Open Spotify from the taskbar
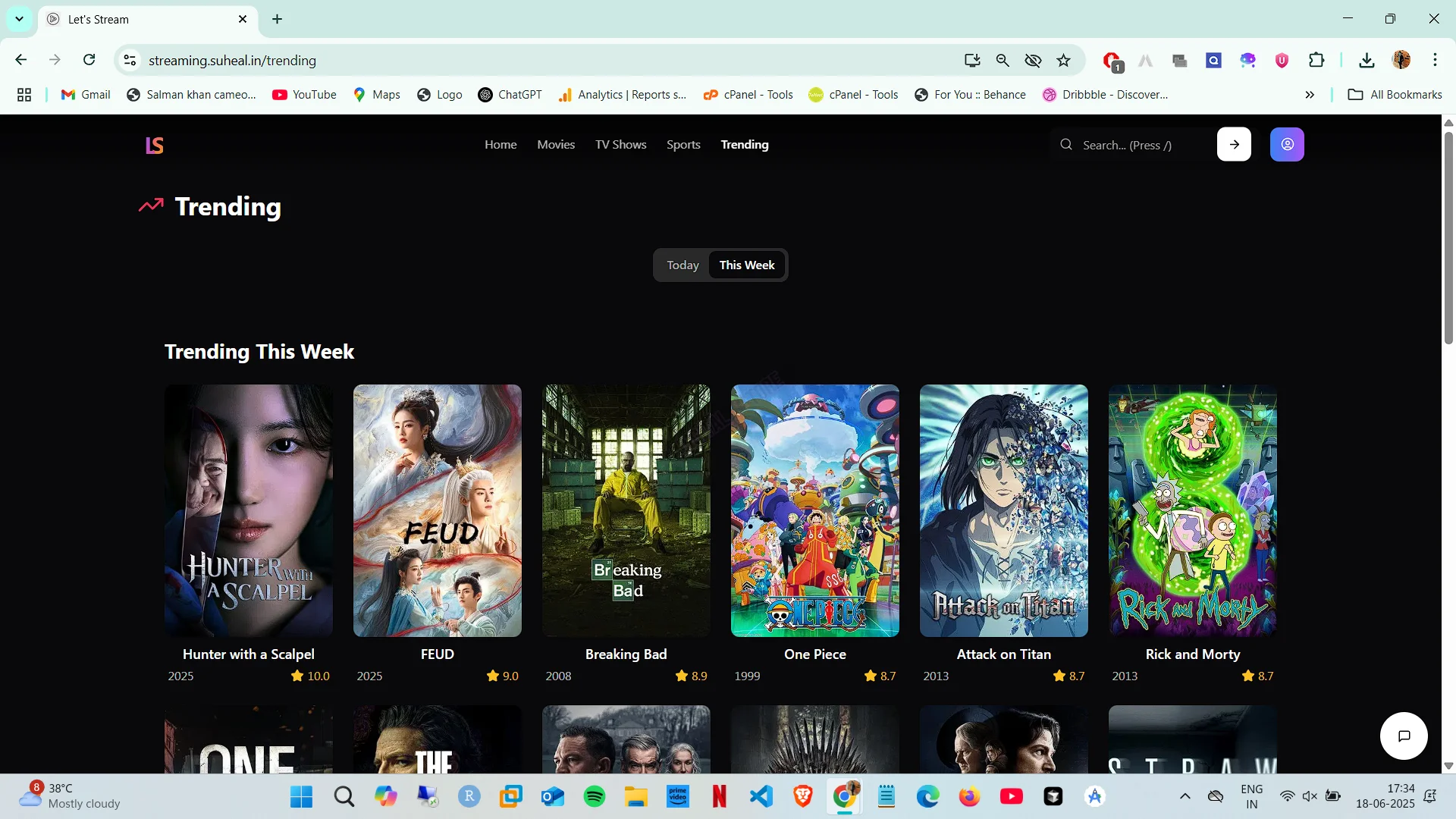This screenshot has height=819, width=1456. click(x=595, y=796)
